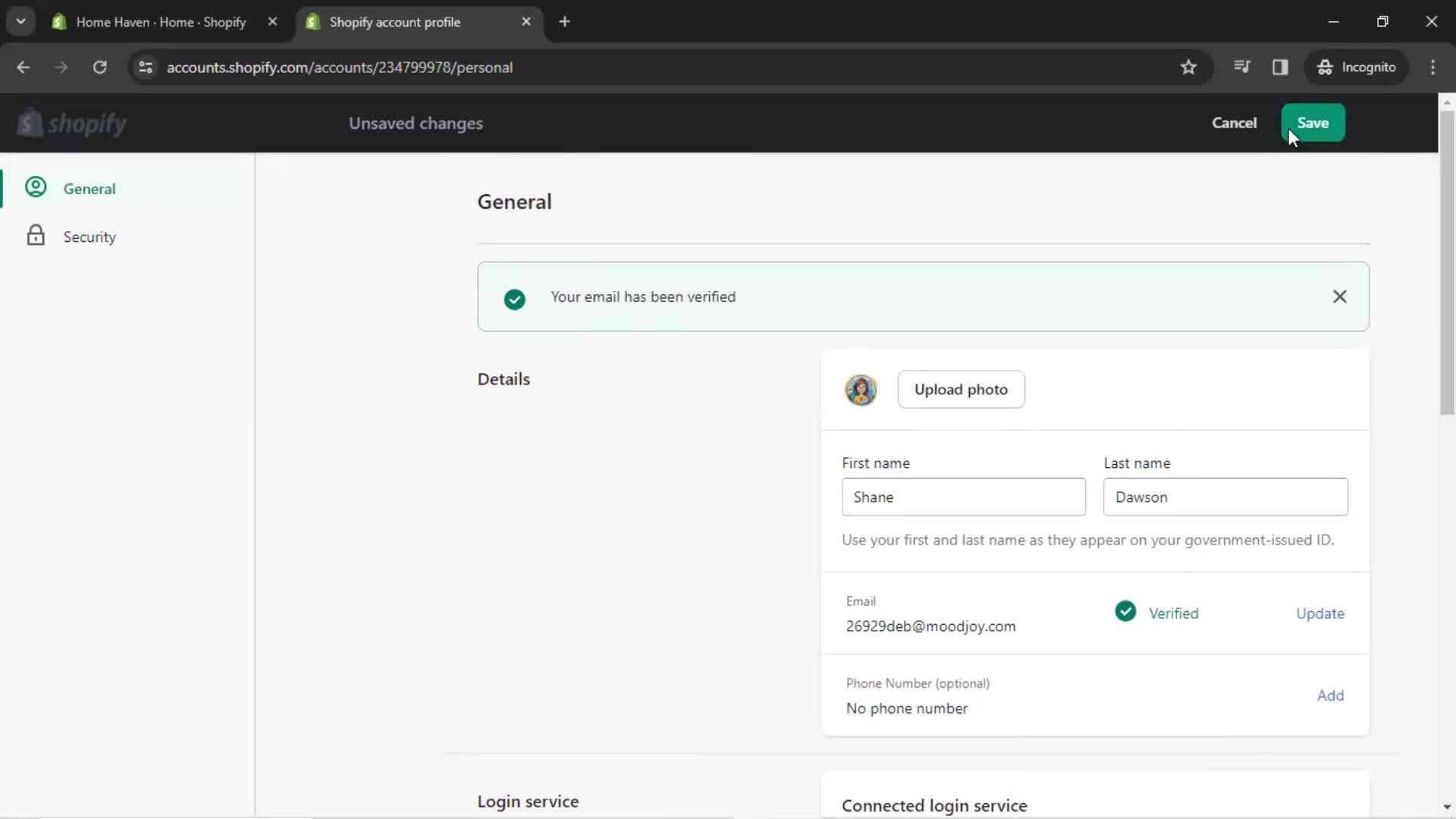Click the Upload photo button
Screen dimensions: 1456x819
[961, 390]
